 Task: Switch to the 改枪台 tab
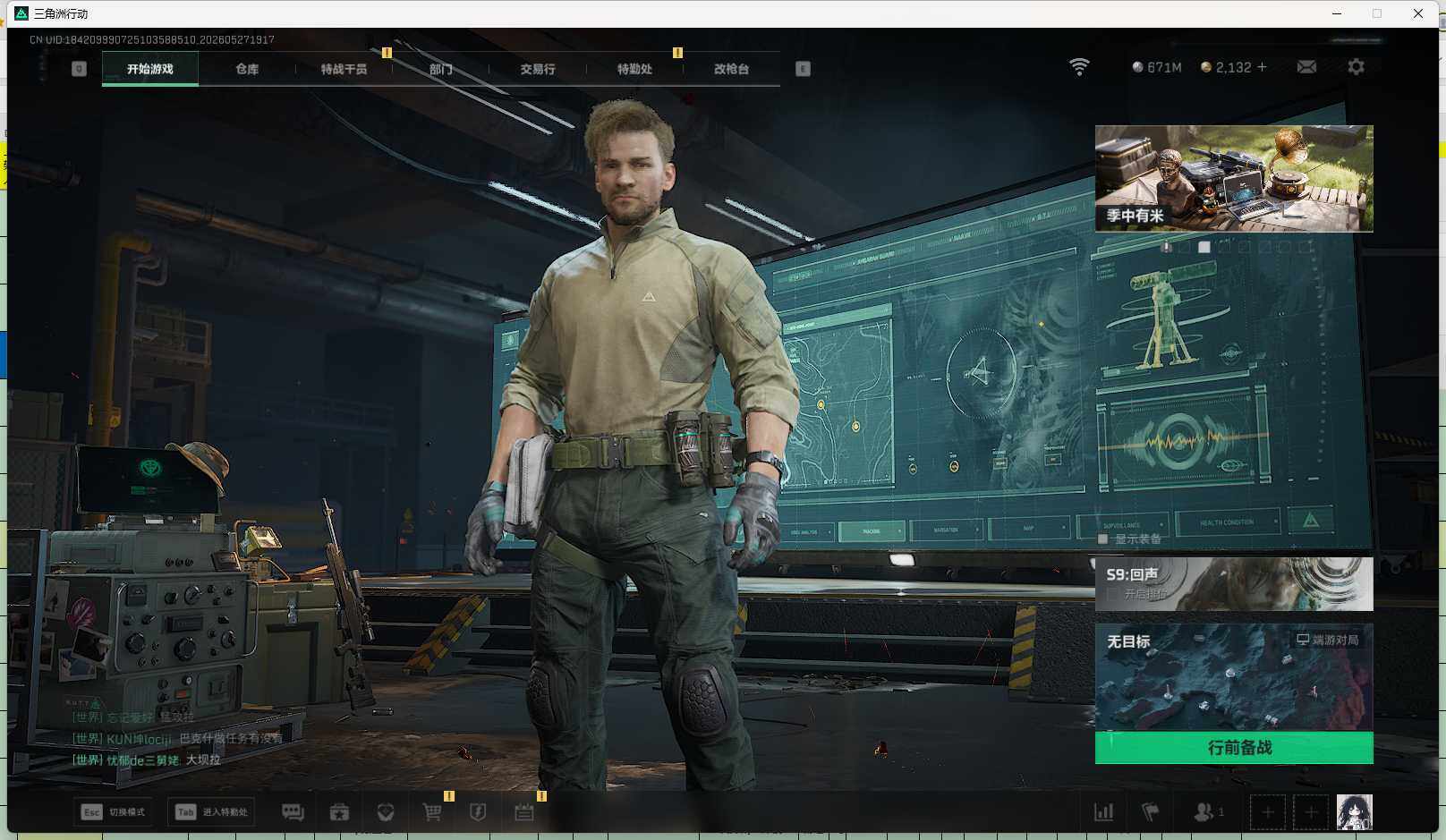(x=731, y=69)
